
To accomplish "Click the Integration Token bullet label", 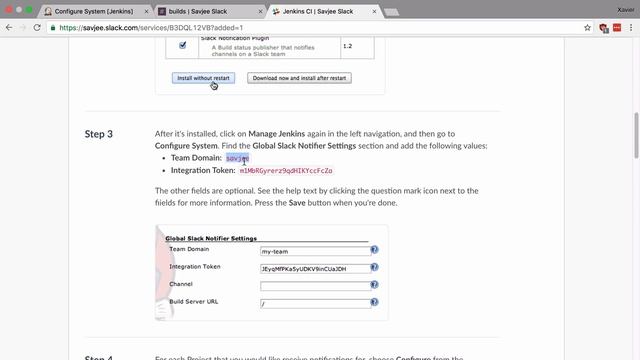I will [203, 170].
